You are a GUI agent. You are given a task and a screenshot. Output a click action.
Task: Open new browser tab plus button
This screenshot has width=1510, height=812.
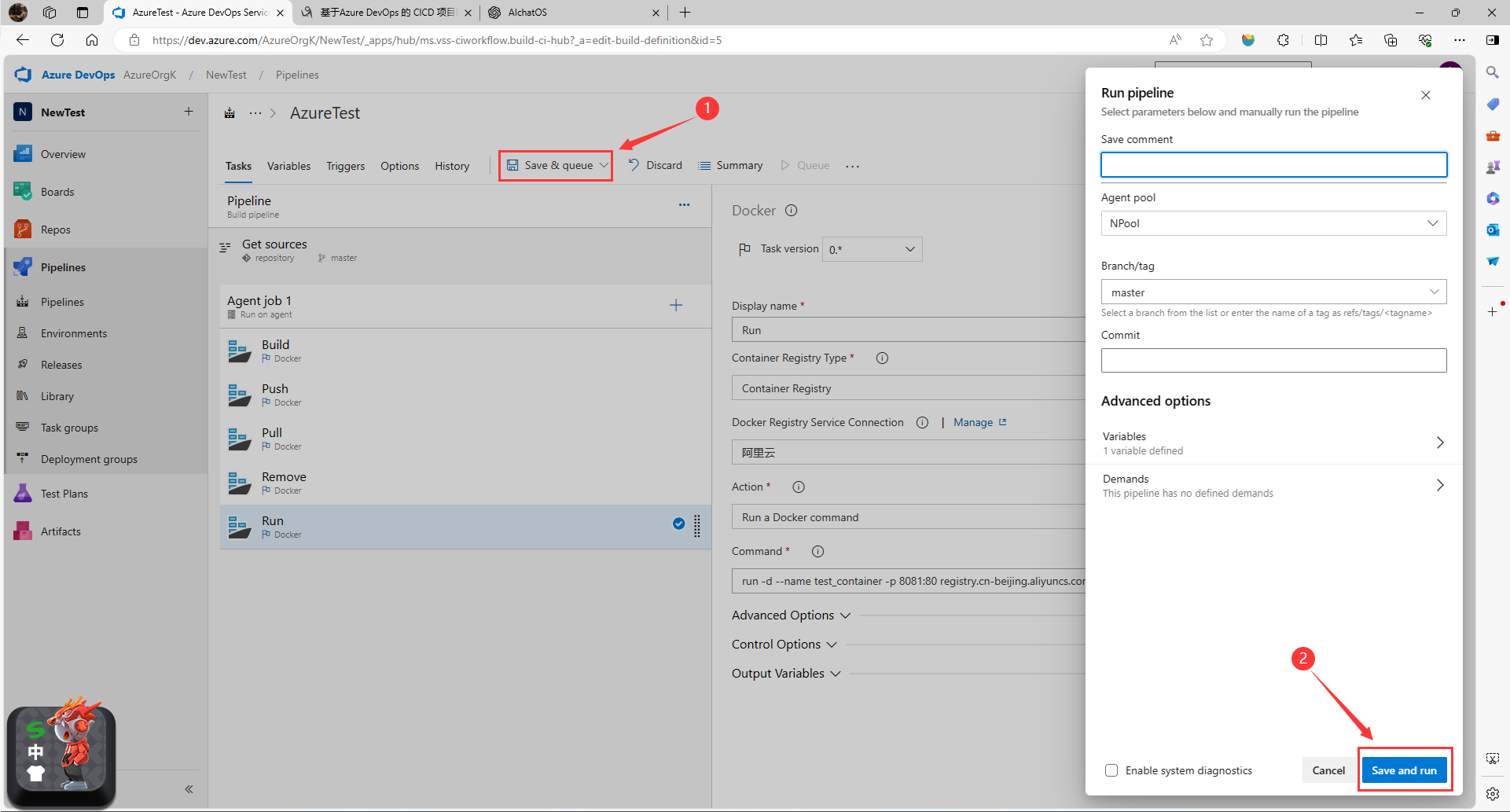[685, 13]
